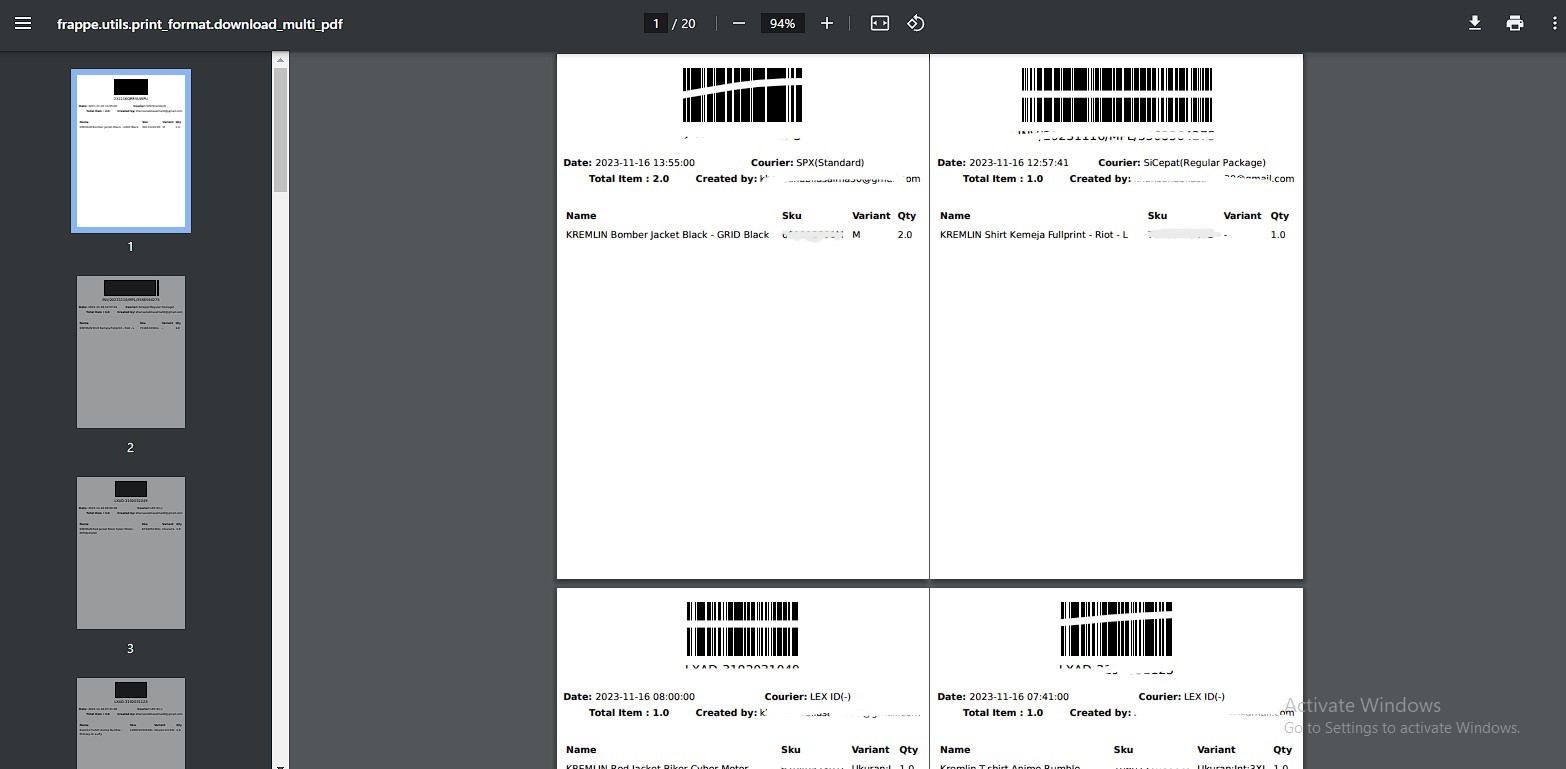This screenshot has width=1566, height=769.
Task: Toggle the sidebar with the hamburger menu icon
Action: 23,23
